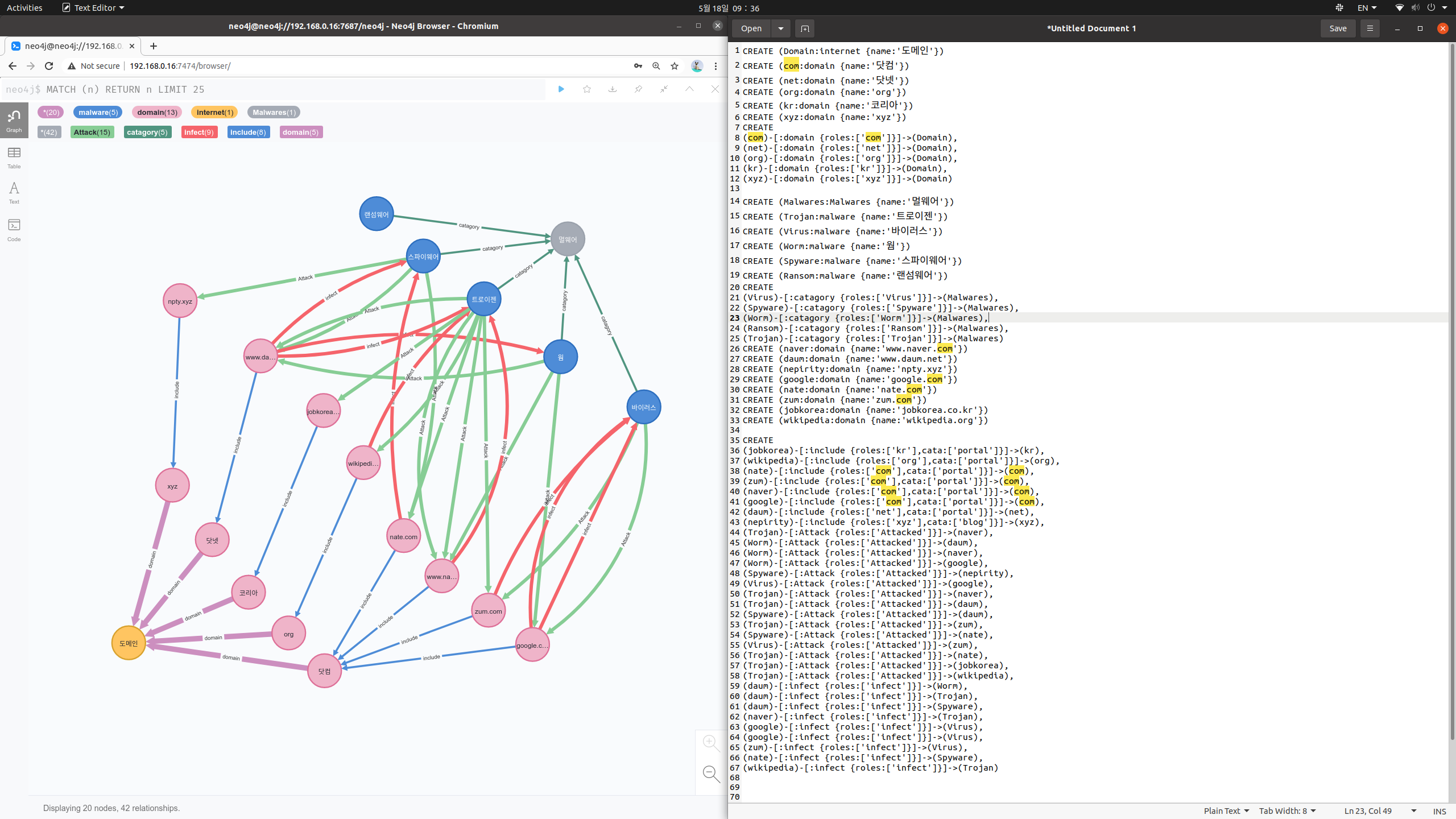Reload the Neo4j browser page

pyautogui.click(x=49, y=66)
